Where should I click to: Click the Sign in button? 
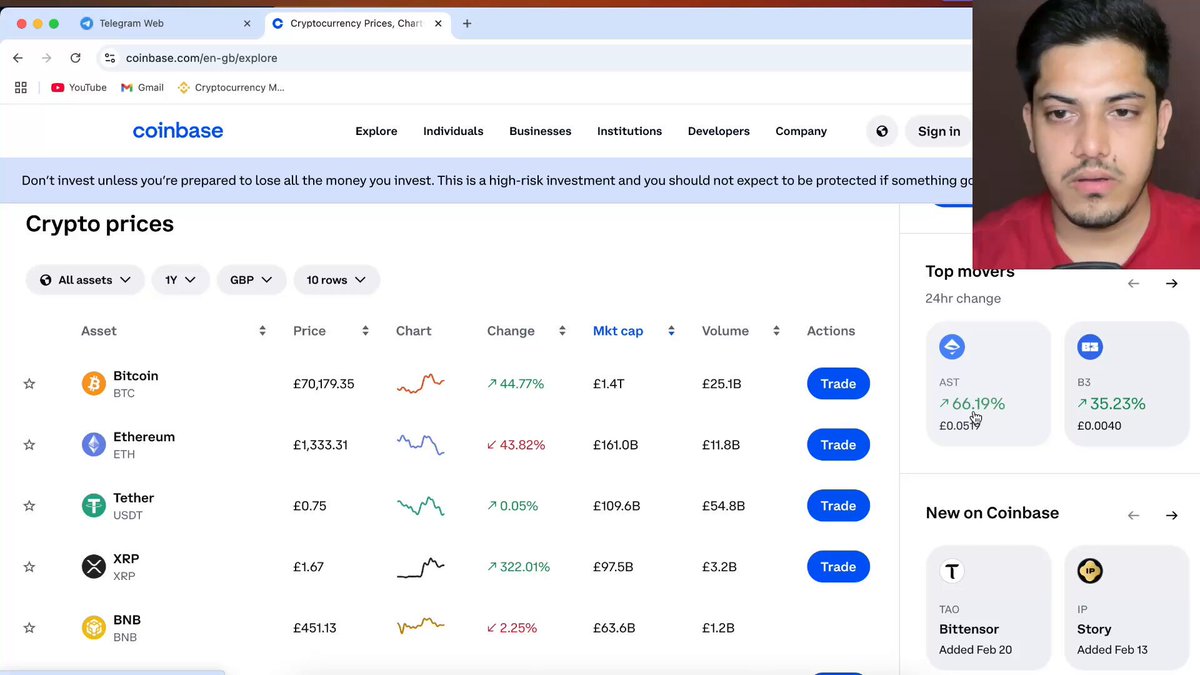(939, 131)
